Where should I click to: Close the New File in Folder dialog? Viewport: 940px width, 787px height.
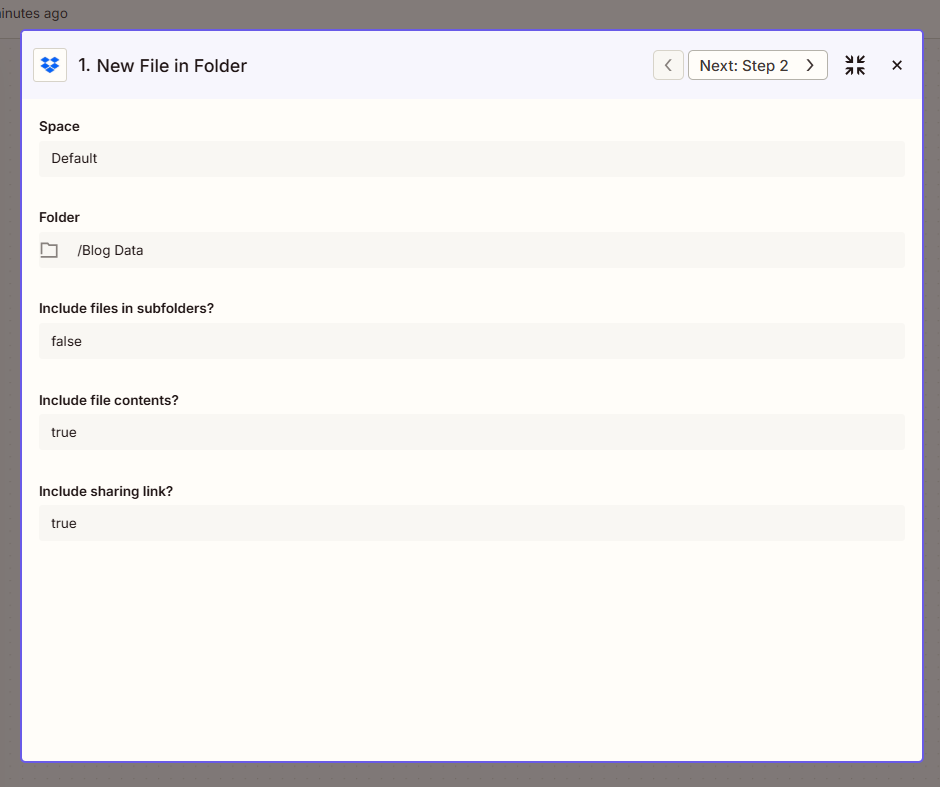point(897,65)
